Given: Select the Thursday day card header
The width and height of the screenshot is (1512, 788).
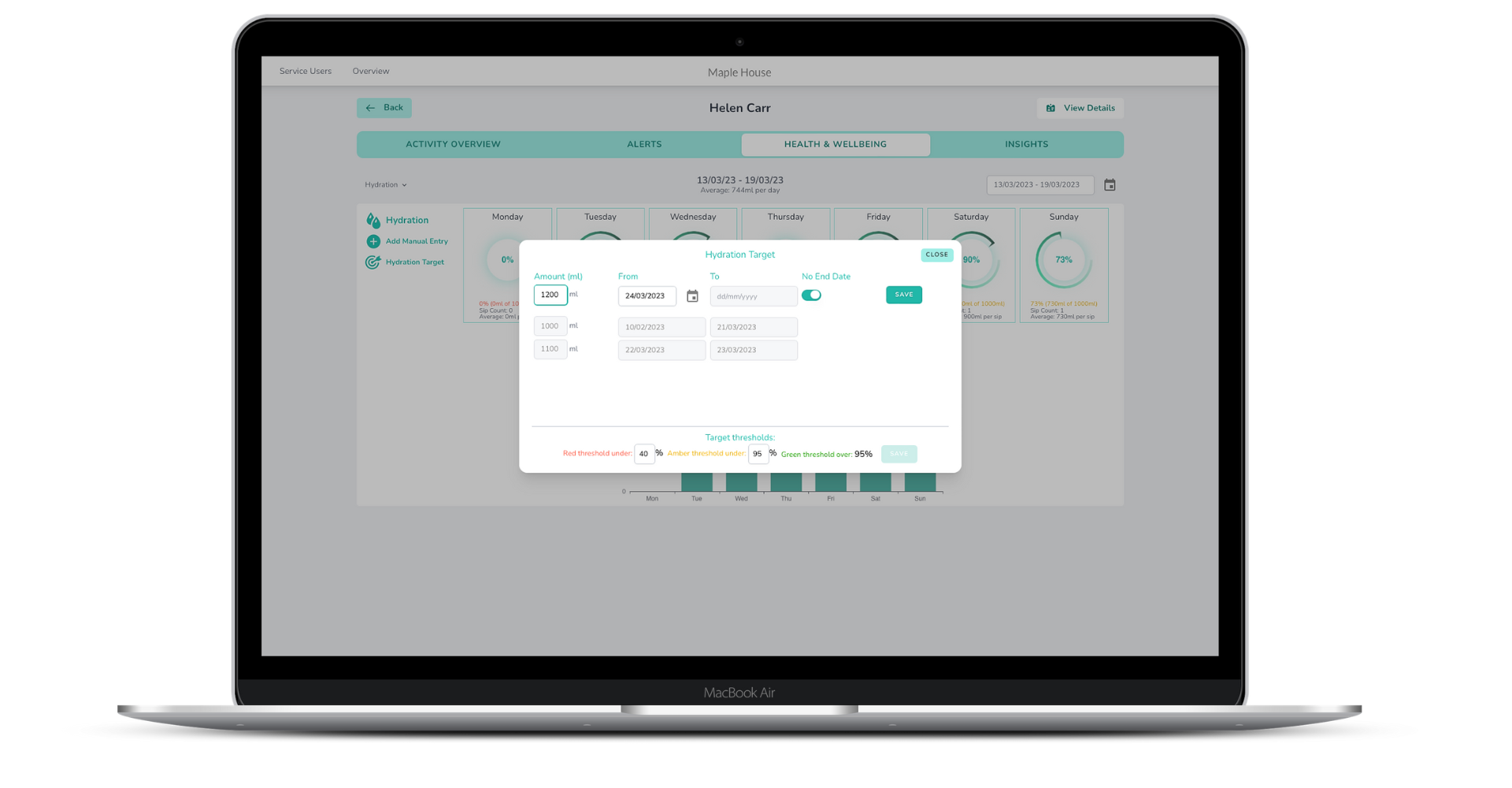Looking at the screenshot, I should pyautogui.click(x=786, y=217).
